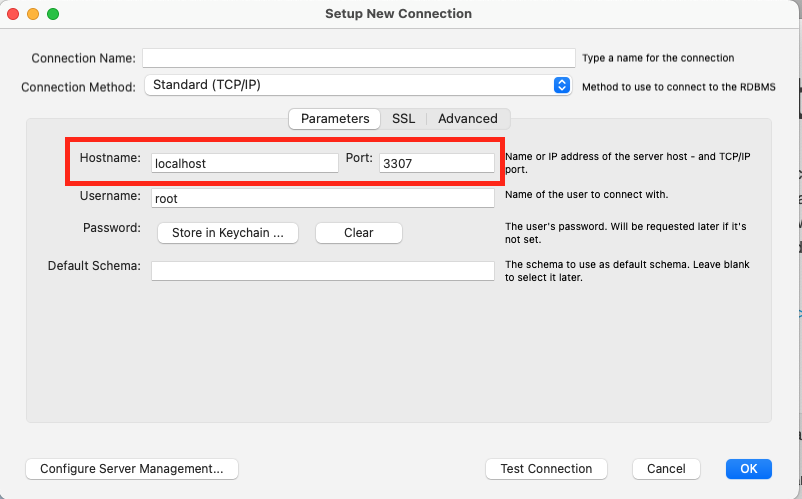802x499 pixels.
Task: Minimize the window with the yellow button
Action: [33, 14]
